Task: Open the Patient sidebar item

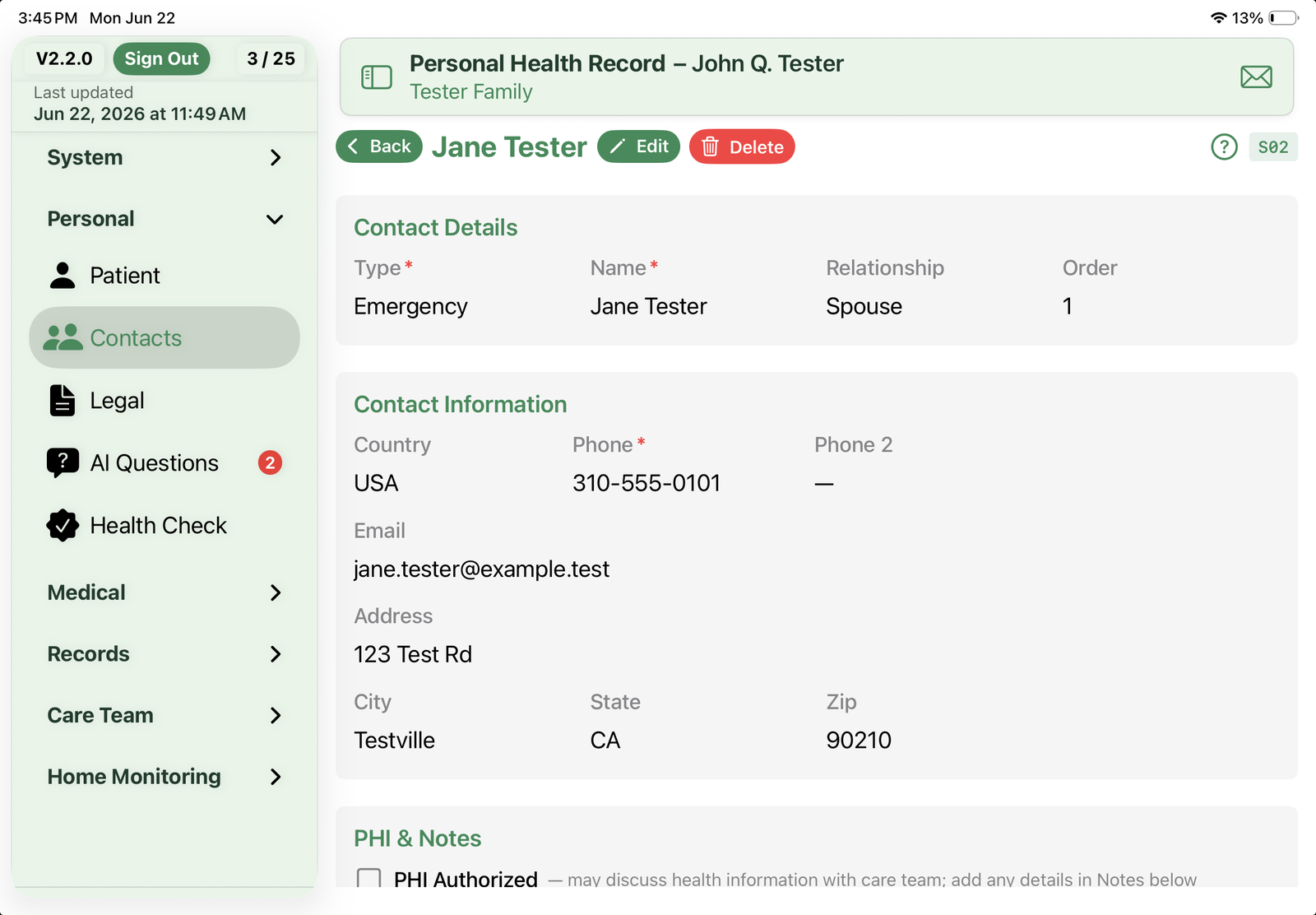Action: (164, 276)
